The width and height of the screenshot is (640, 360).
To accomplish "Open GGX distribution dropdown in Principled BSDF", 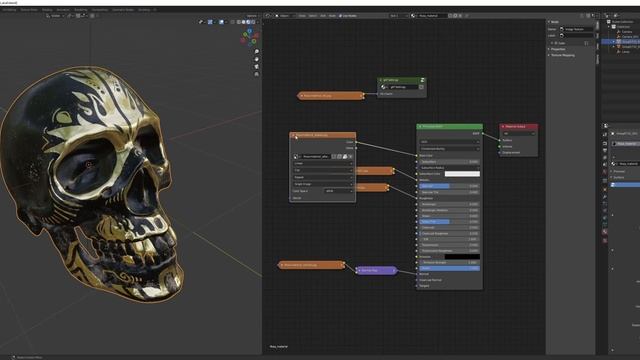I will 449,142.
